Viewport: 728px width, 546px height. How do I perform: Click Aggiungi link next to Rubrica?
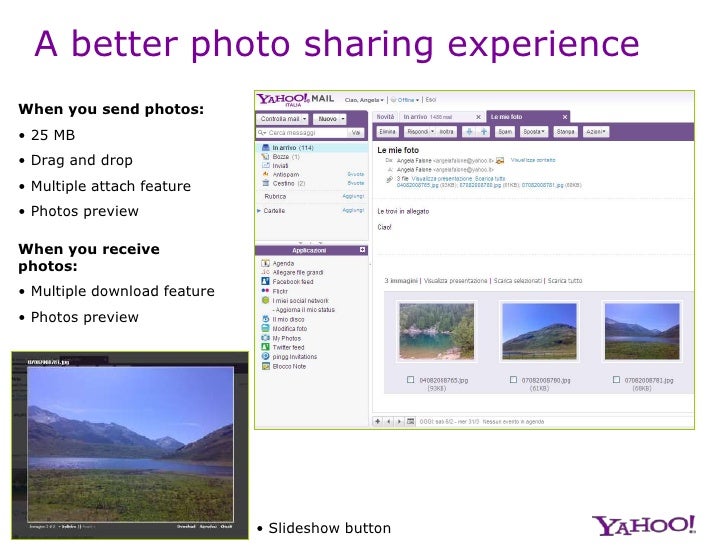353,196
